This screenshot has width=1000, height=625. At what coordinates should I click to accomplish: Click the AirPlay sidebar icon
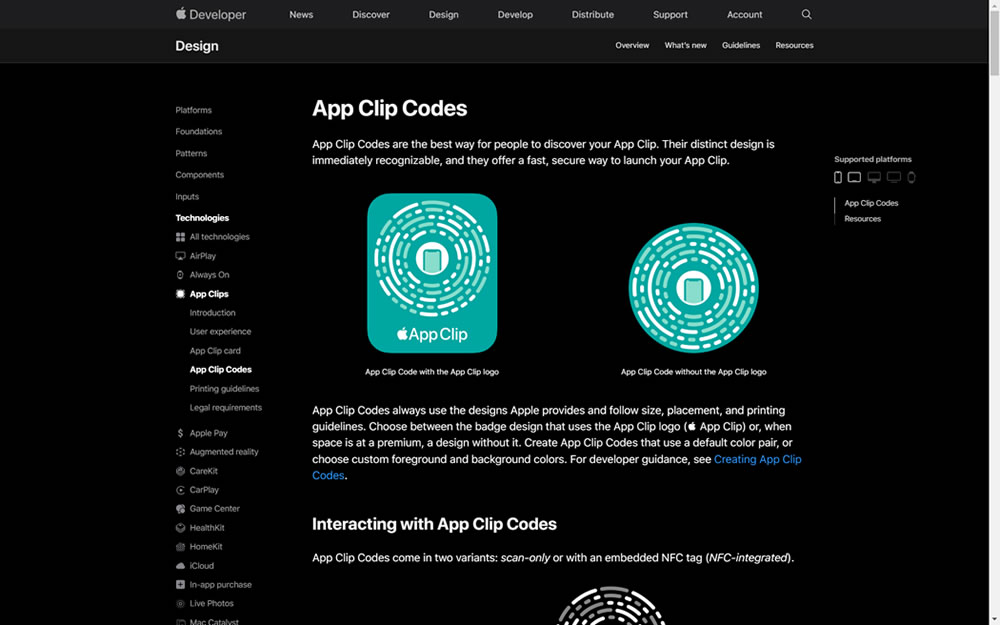tap(180, 256)
